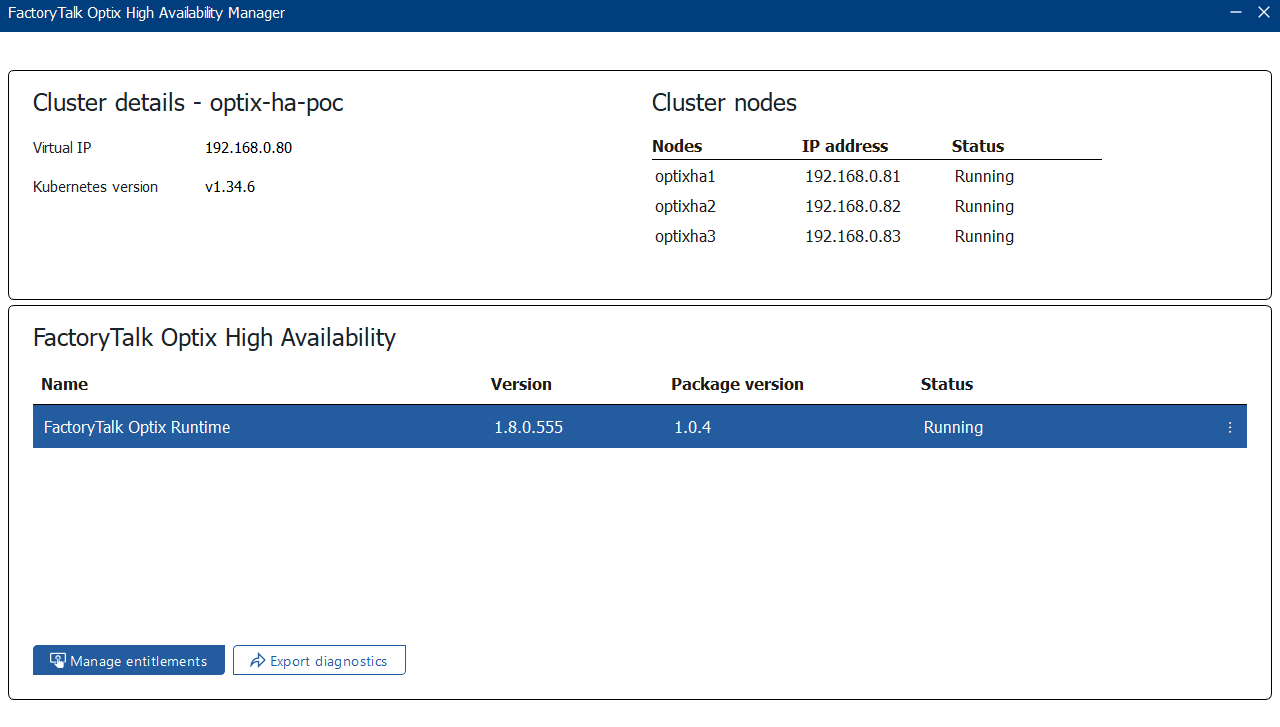The height and width of the screenshot is (727, 1280).
Task: Click IP address 192.168.0.82
Action: click(853, 207)
